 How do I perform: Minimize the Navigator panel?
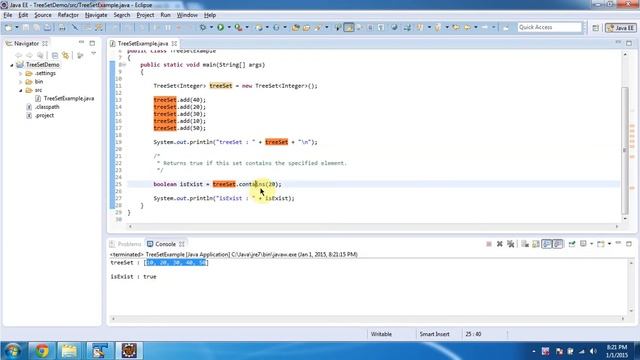pos(81,43)
